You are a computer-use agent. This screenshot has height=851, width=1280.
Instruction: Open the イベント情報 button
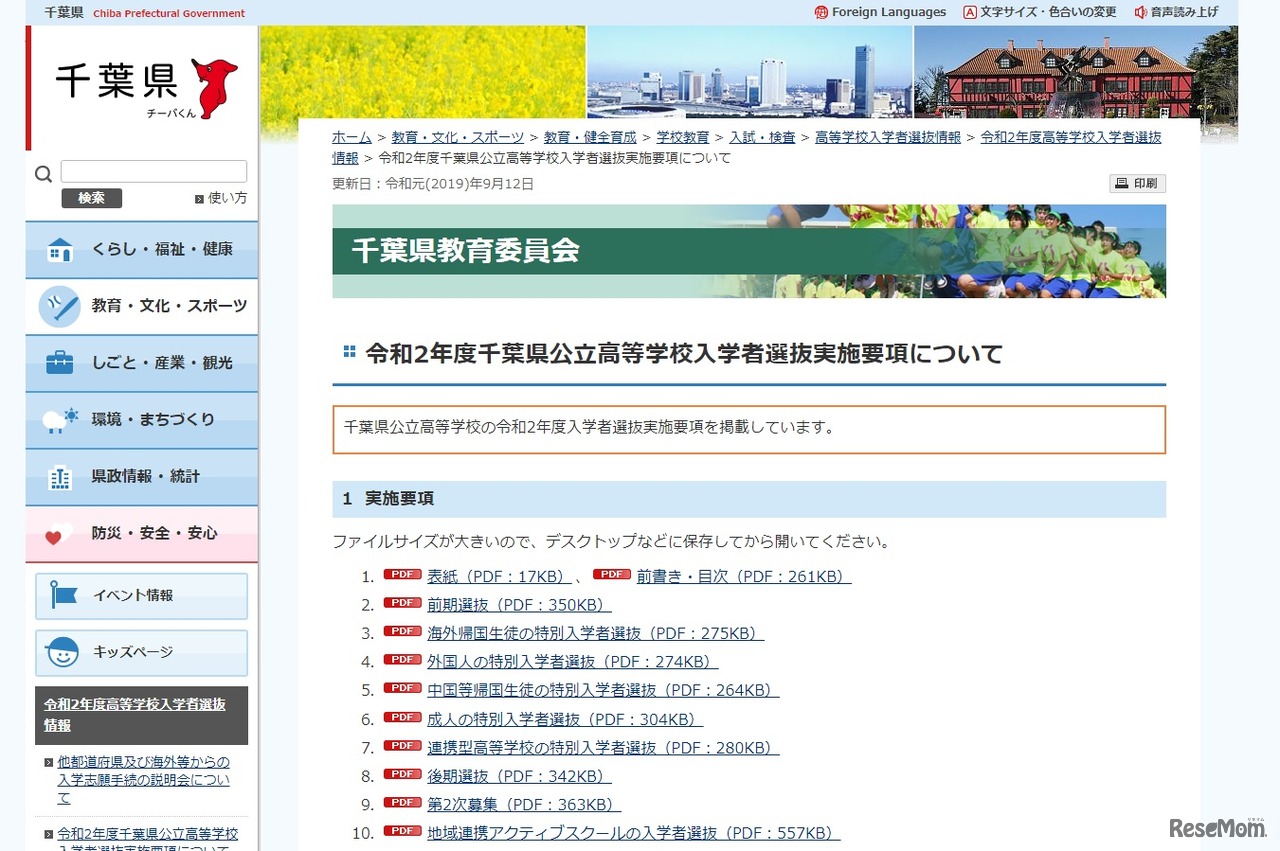pyautogui.click(x=142, y=596)
